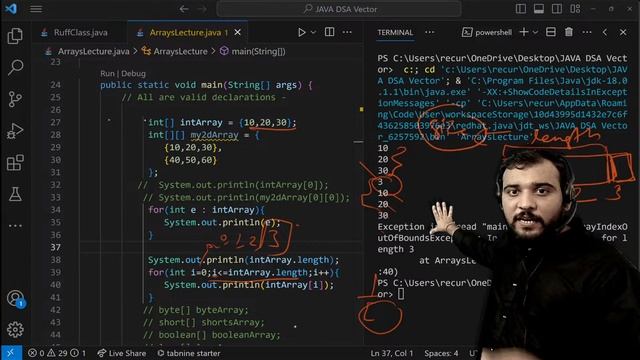Start Live Share from status bar
The image size is (640, 360).
122,353
